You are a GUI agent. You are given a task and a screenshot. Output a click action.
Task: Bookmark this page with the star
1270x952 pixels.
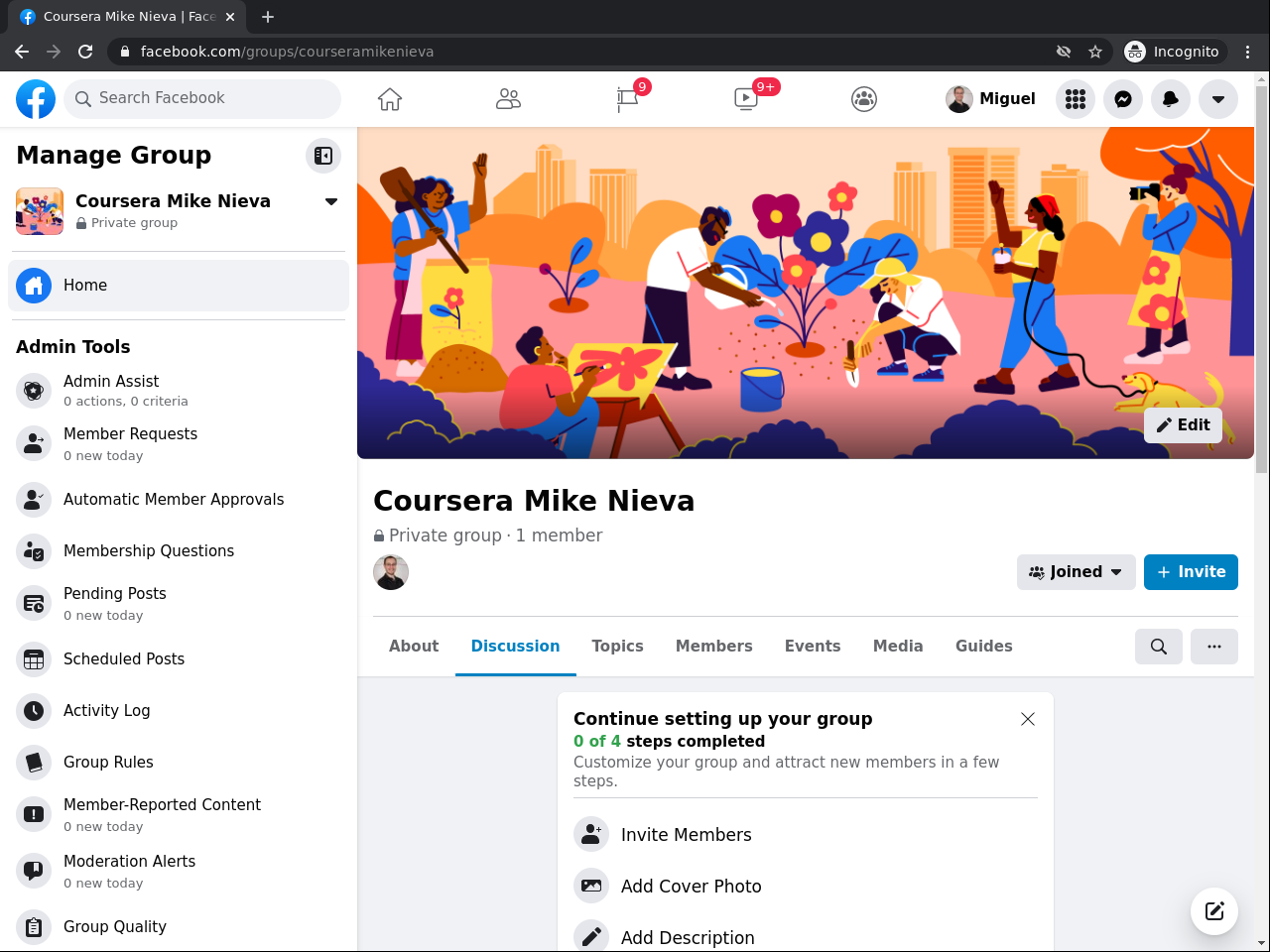tap(1095, 52)
